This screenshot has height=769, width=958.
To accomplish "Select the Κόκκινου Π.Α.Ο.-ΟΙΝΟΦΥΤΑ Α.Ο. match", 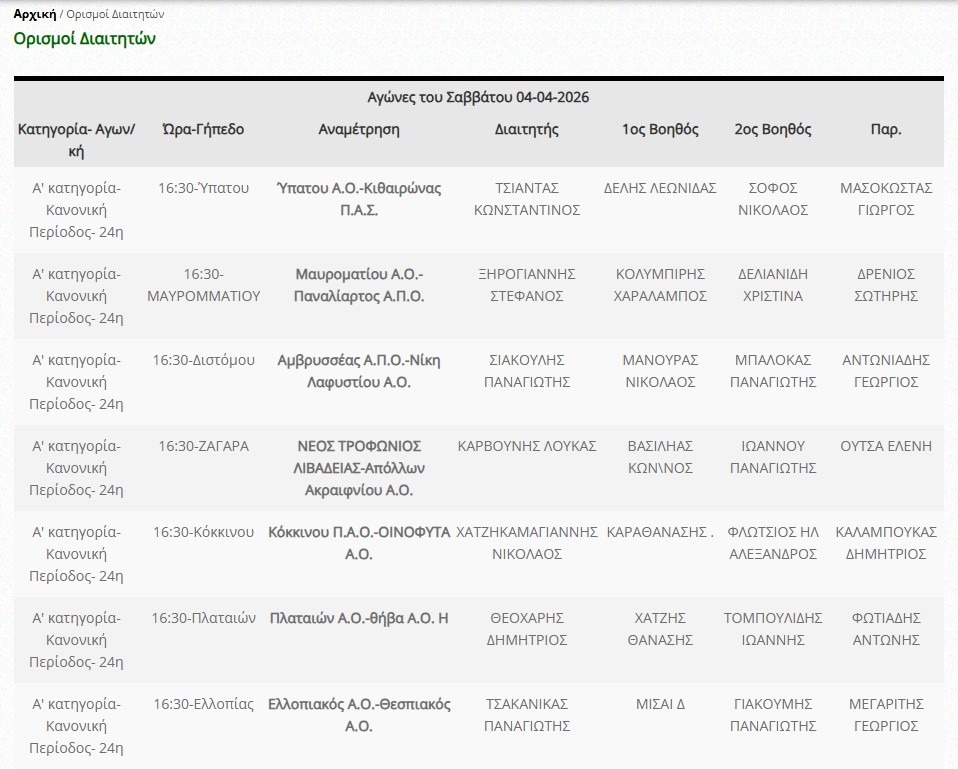I will click(359, 543).
